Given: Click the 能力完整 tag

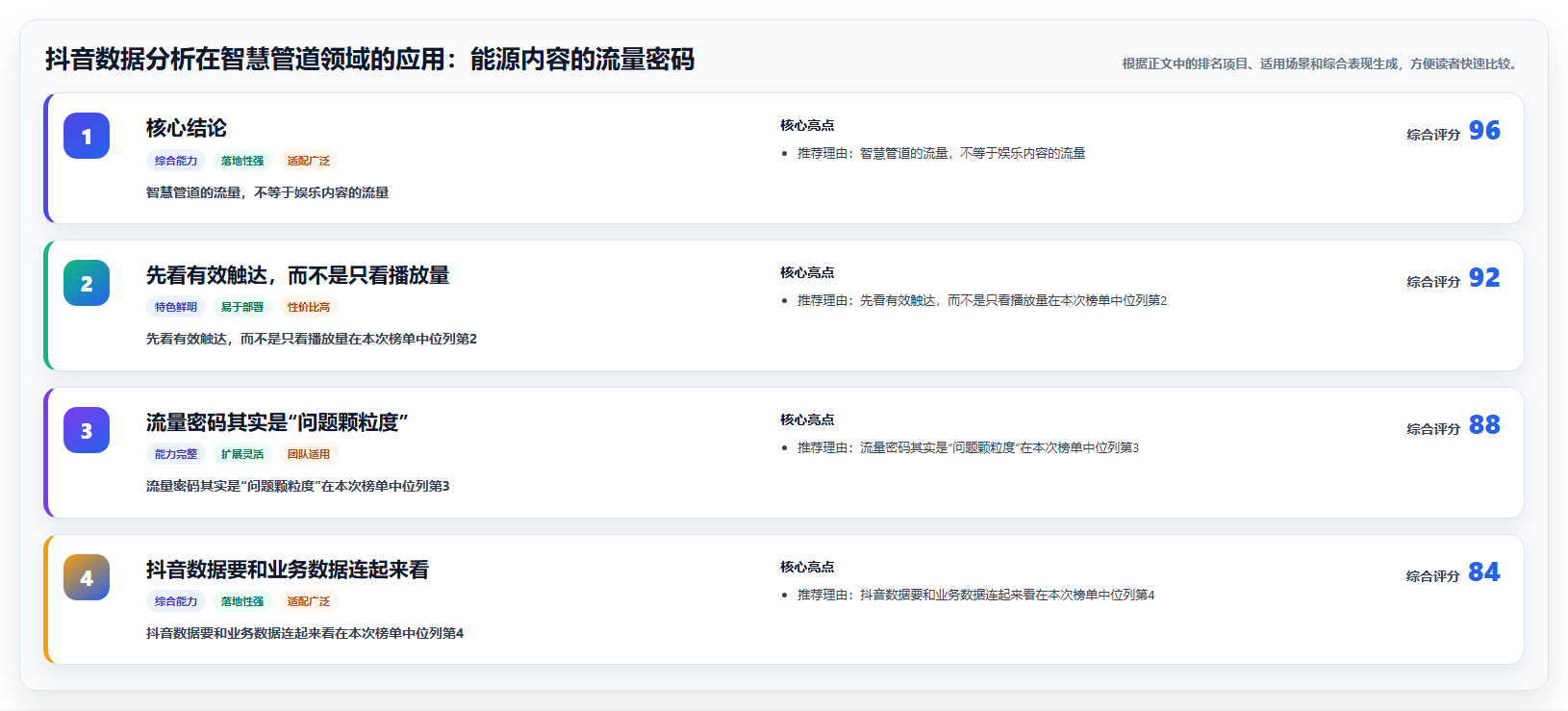Looking at the screenshot, I should tap(176, 454).
